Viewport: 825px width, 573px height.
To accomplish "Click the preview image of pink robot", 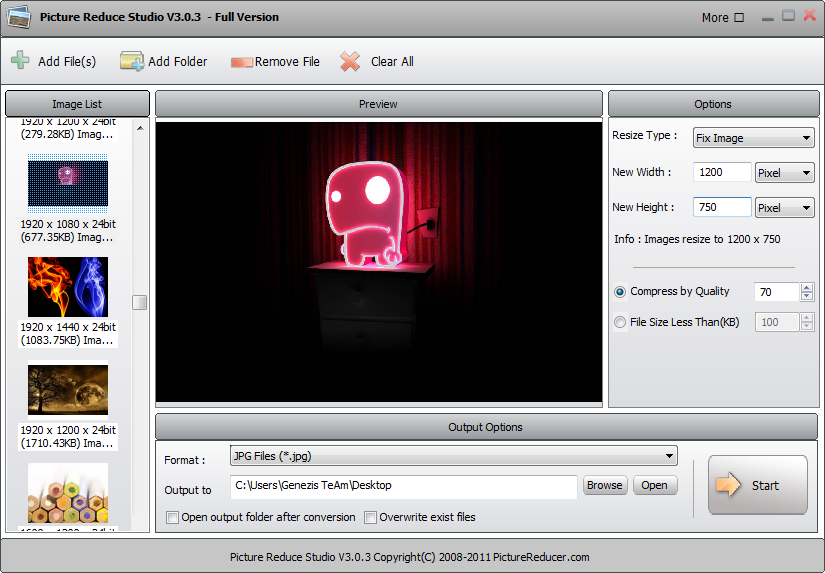I will point(379,262).
